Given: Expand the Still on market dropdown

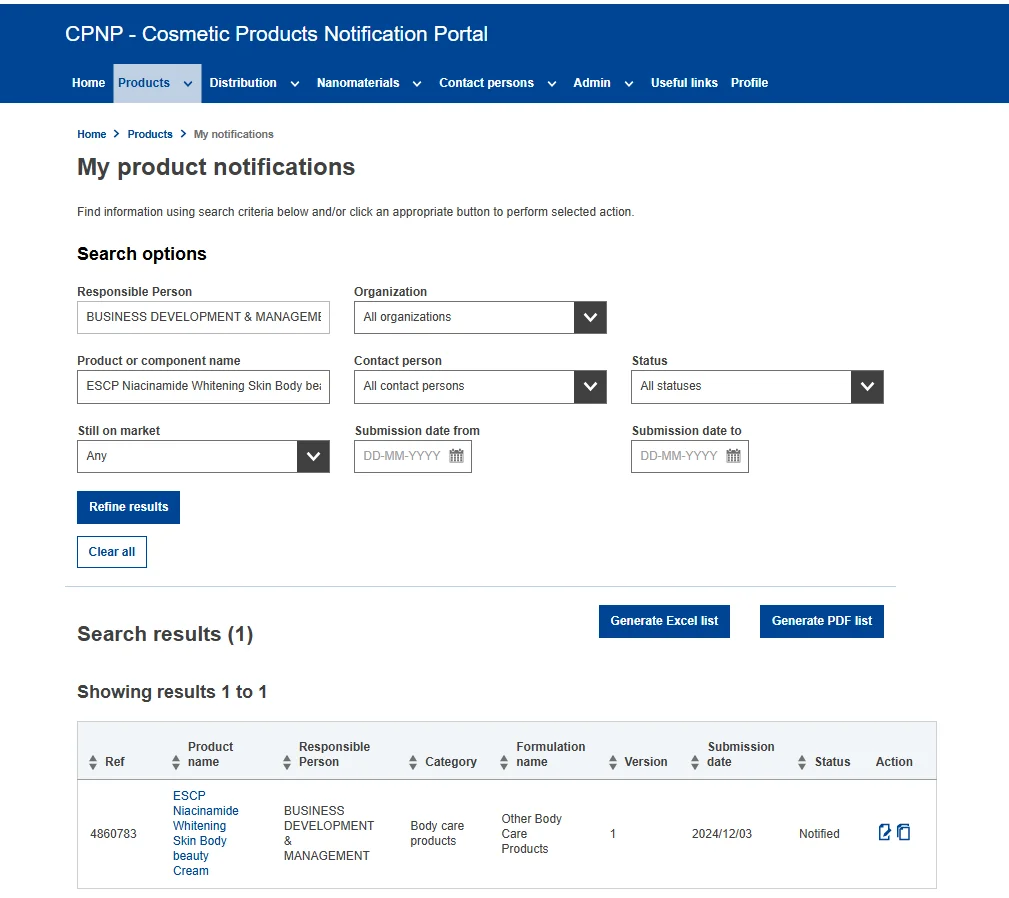Looking at the screenshot, I should point(313,456).
